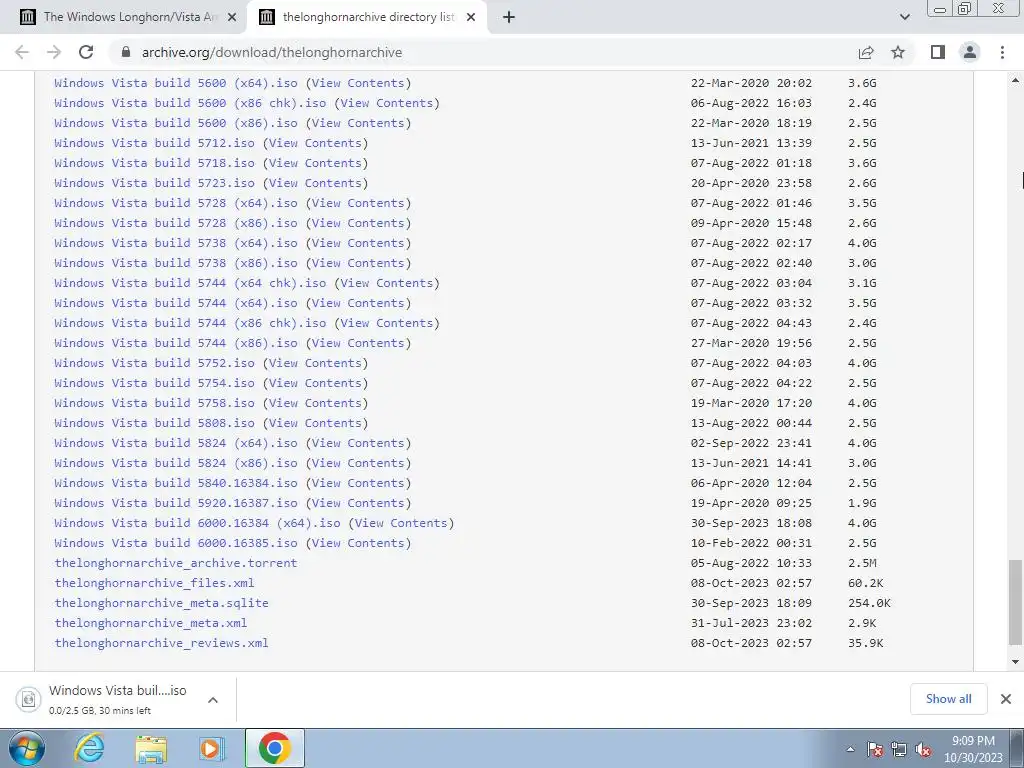Open the Chrome three-dot menu
This screenshot has height=768, width=1024.
[x=1002, y=52]
